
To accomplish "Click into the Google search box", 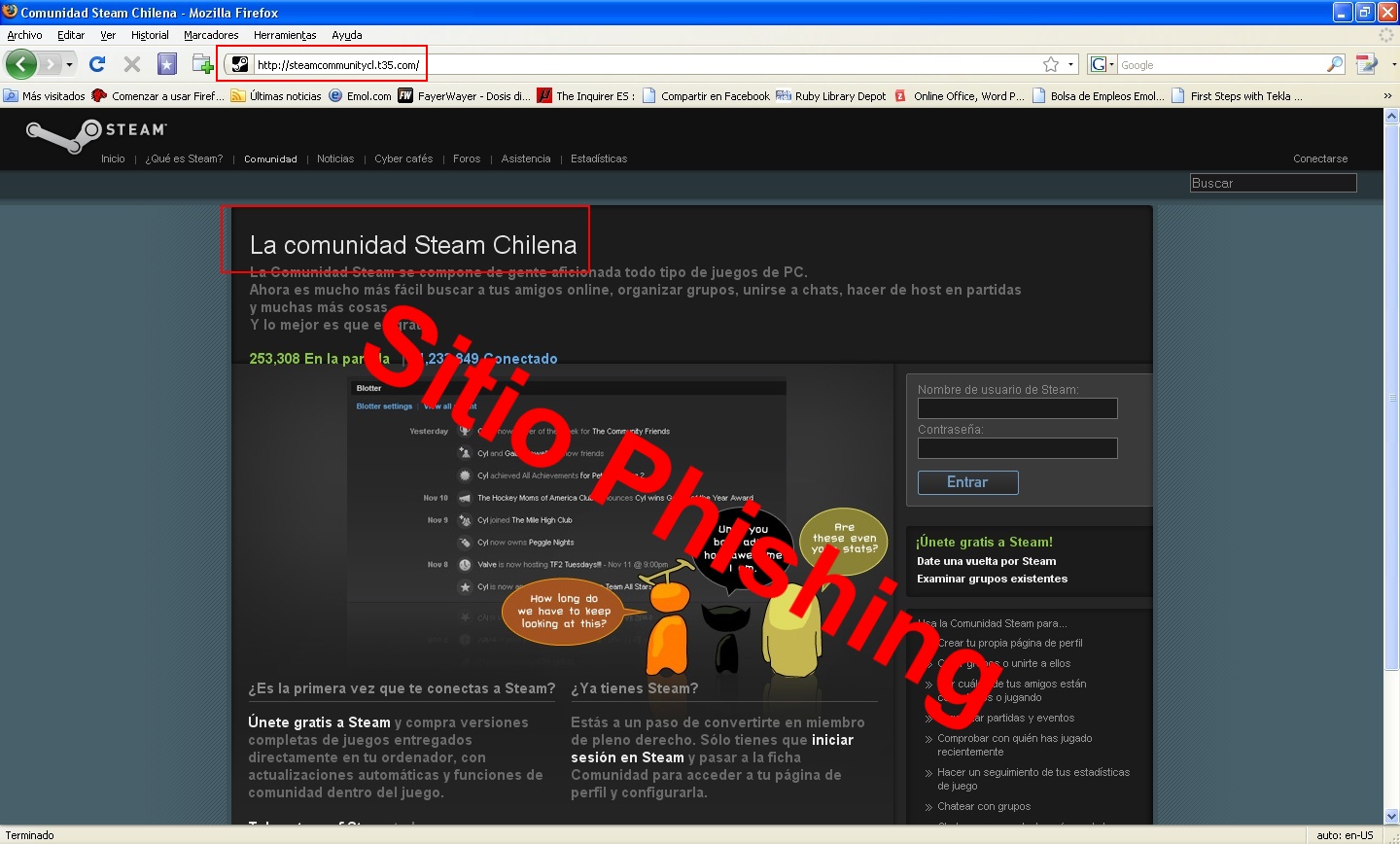I will [x=1222, y=65].
